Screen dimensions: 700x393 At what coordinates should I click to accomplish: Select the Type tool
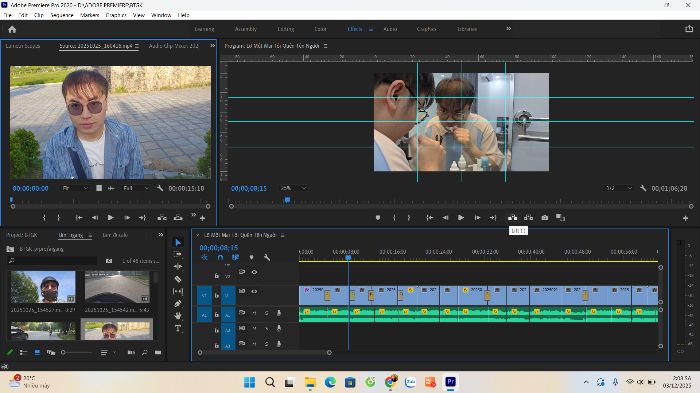point(178,328)
